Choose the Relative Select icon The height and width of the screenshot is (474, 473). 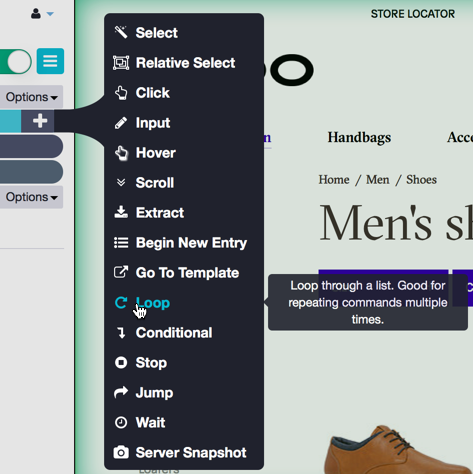[121, 63]
